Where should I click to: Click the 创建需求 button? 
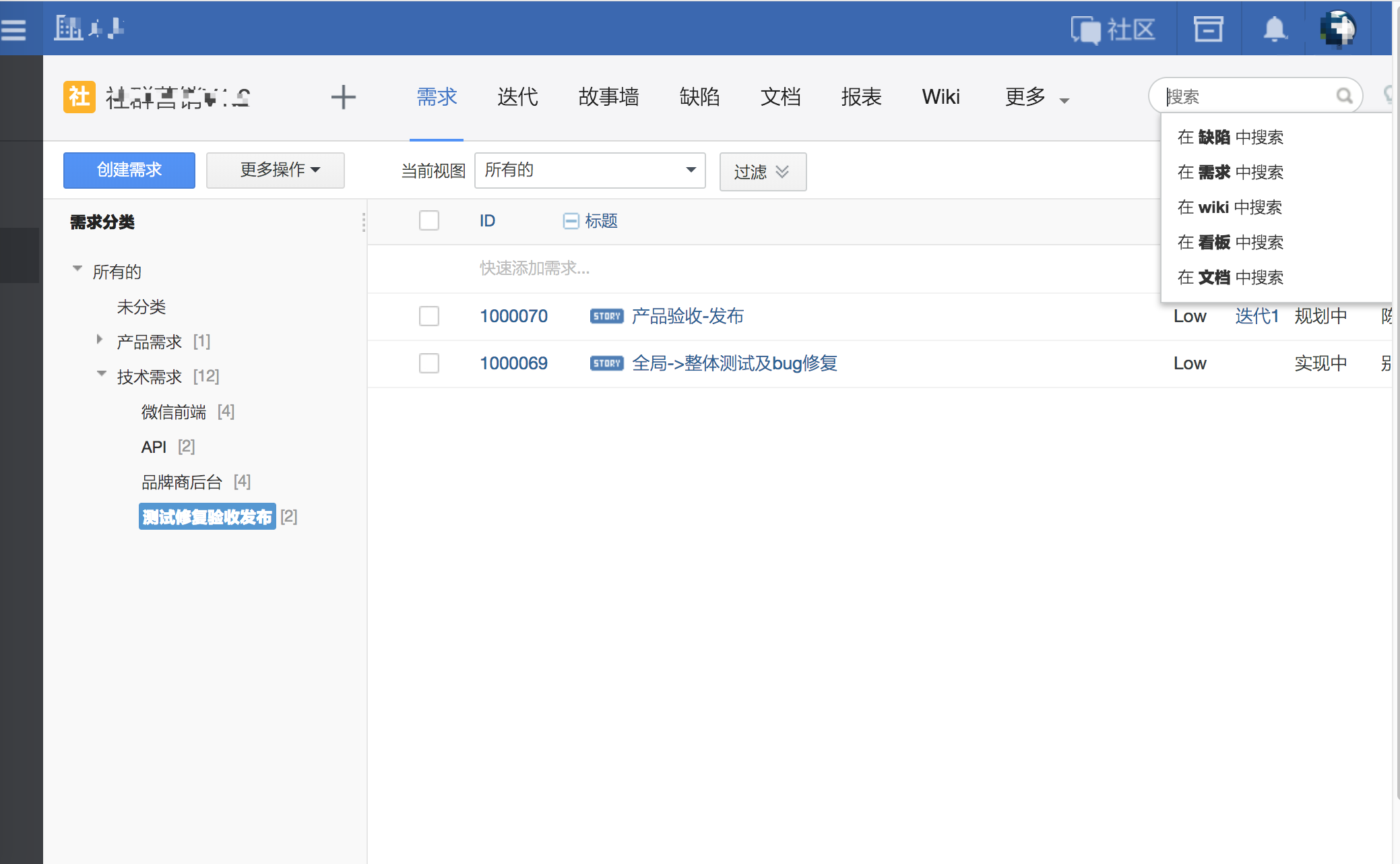129,170
